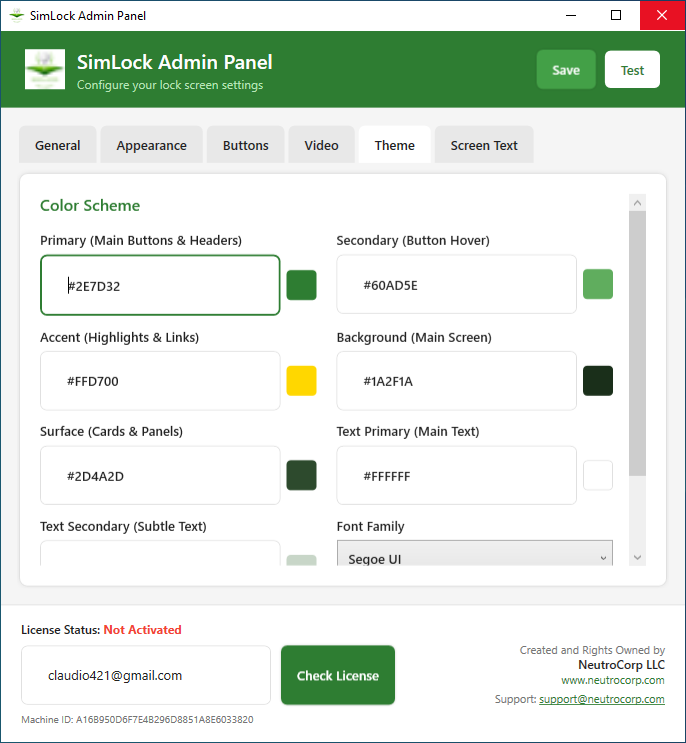Open the support@neutrocorp.com email link
The image size is (686, 743).
tap(601, 699)
